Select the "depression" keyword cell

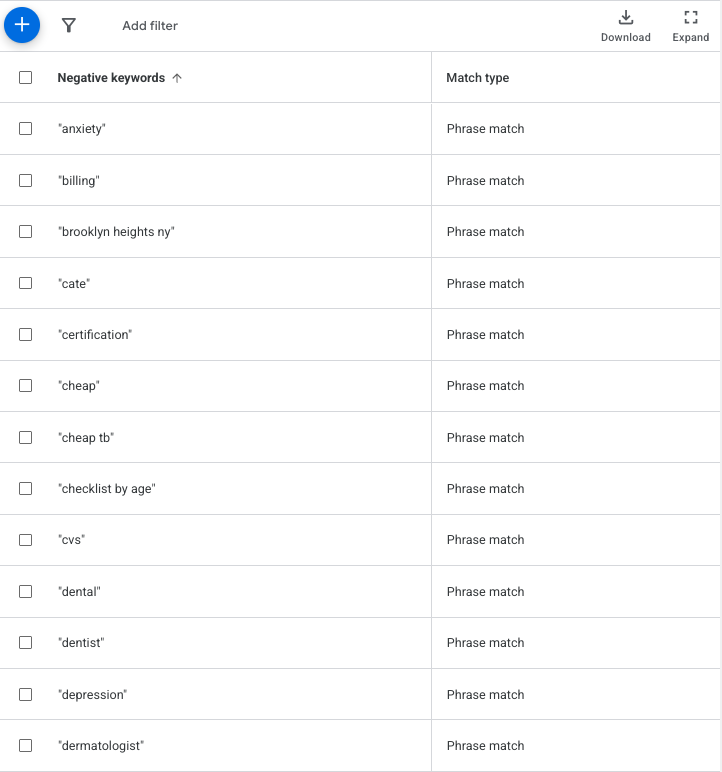pos(93,695)
